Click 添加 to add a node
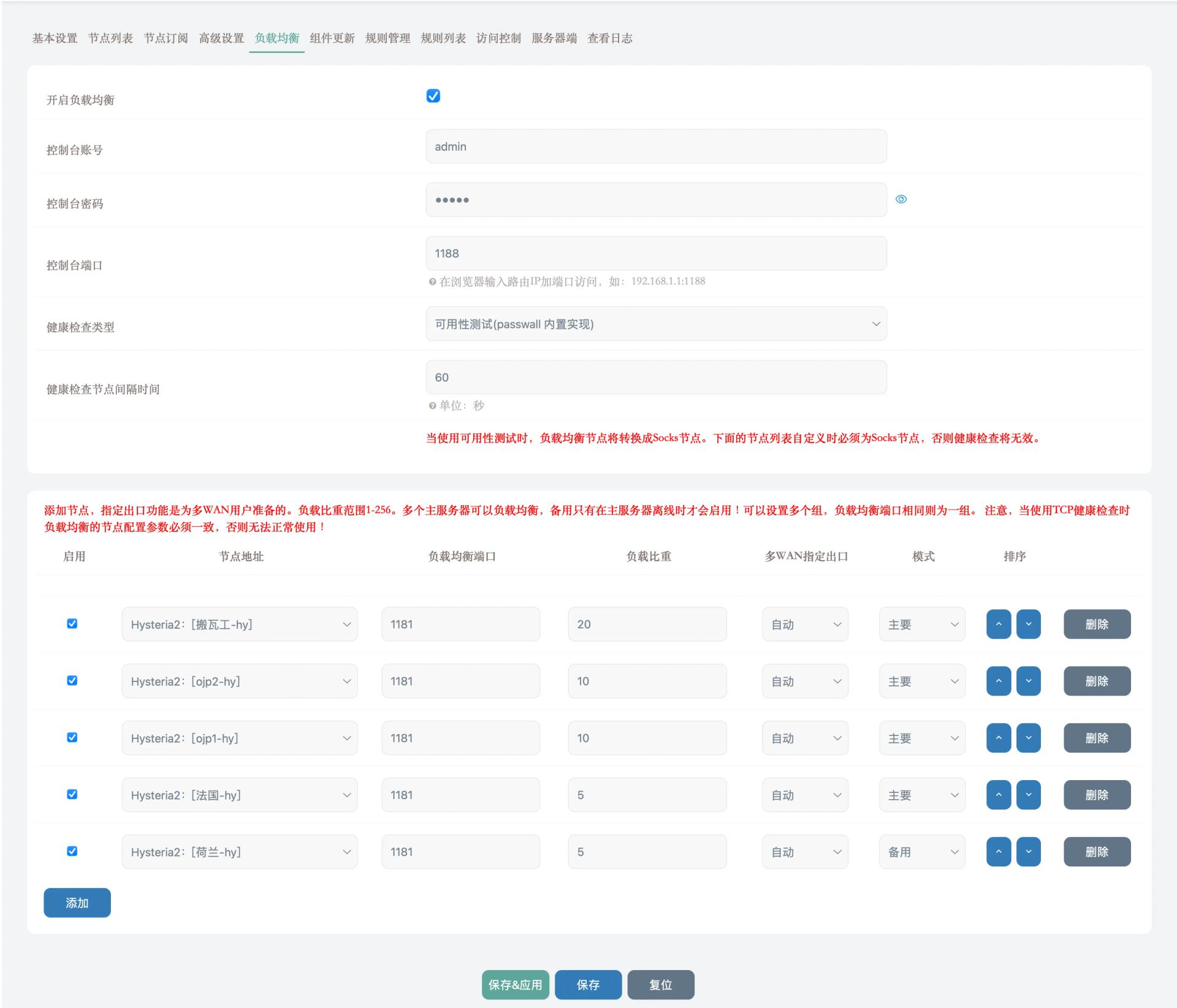The width and height of the screenshot is (1177, 1008). point(77,903)
